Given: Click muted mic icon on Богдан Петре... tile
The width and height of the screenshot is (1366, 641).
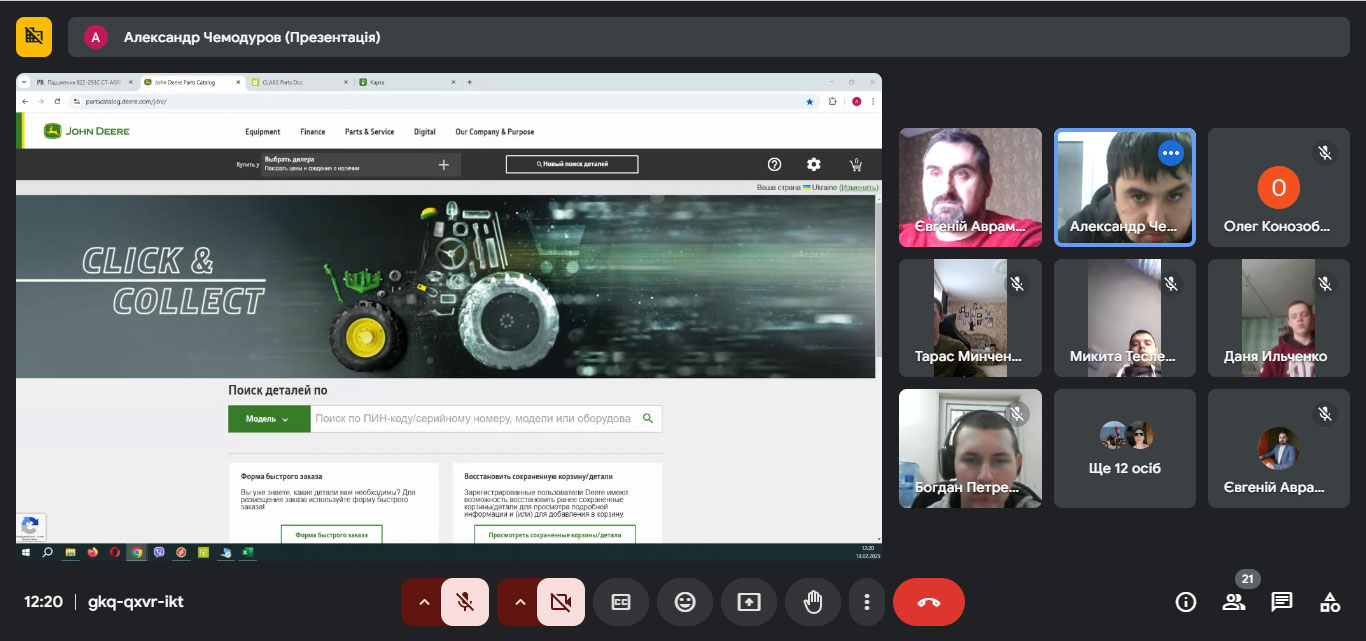Looking at the screenshot, I should [x=1017, y=414].
